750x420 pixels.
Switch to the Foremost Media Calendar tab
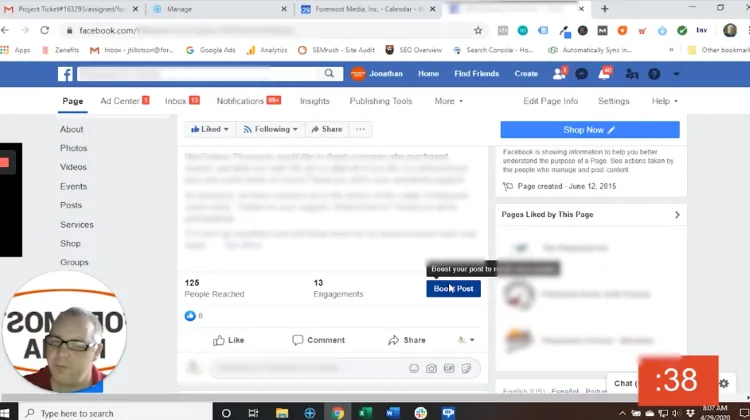point(366,9)
